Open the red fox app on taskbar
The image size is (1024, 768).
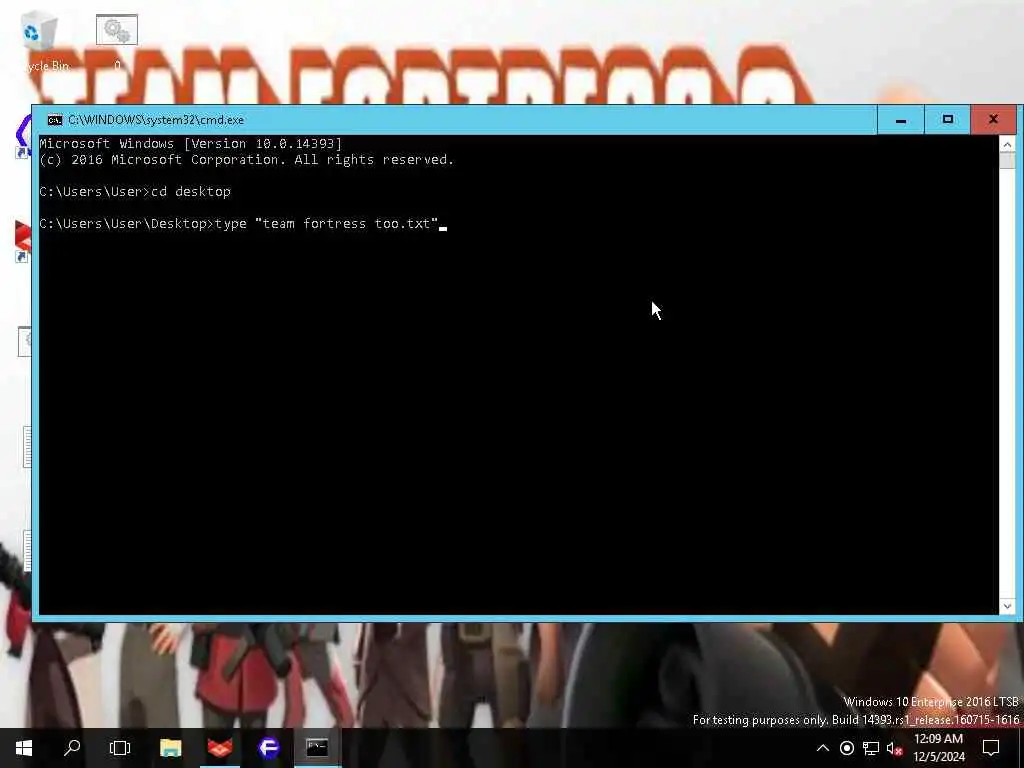coord(220,748)
